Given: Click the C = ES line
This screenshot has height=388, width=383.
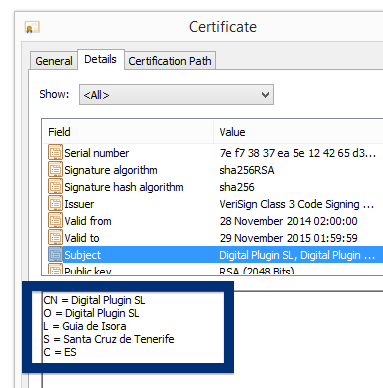Looking at the screenshot, I should point(60,352).
